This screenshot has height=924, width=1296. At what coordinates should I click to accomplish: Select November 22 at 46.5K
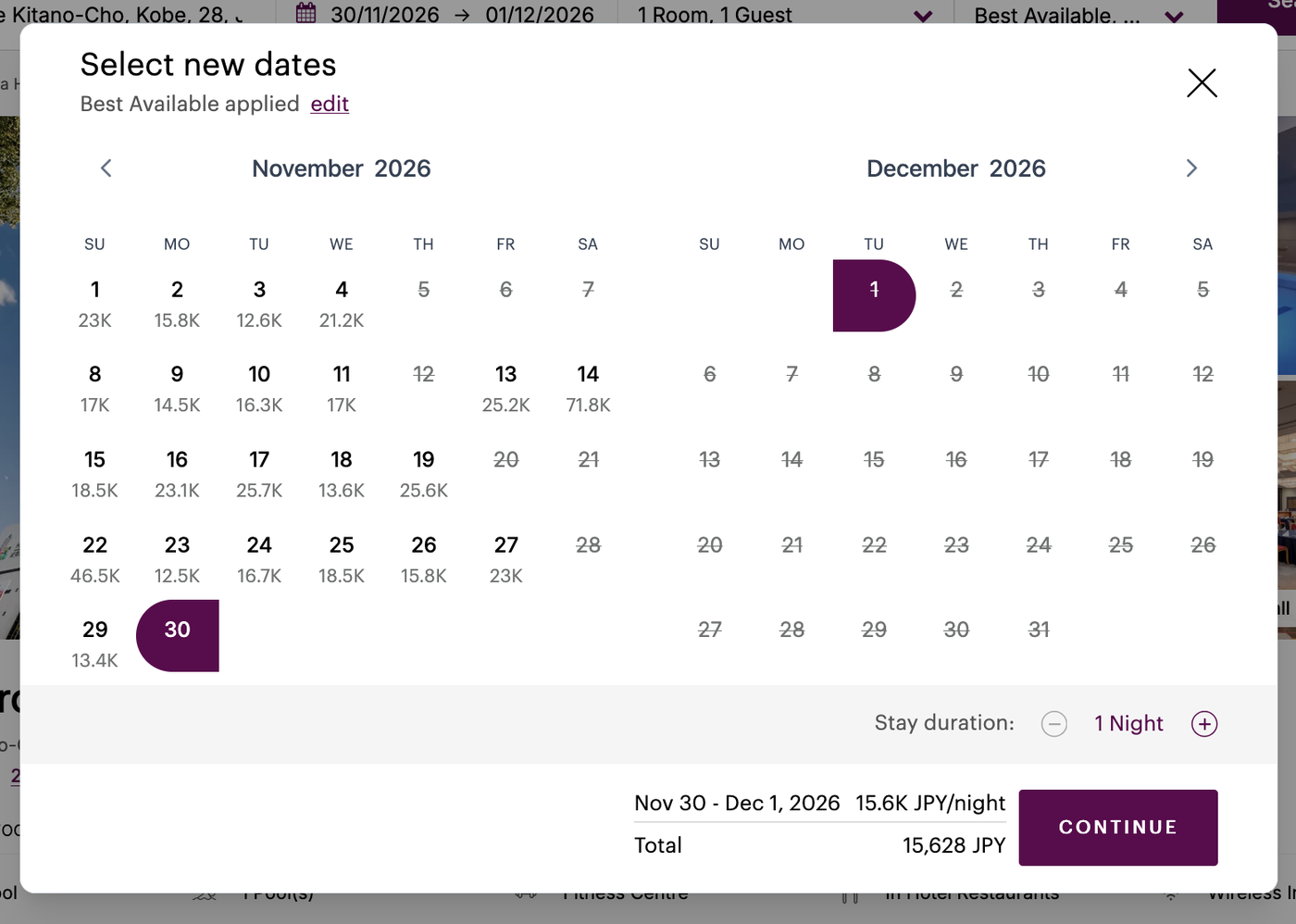pos(94,559)
